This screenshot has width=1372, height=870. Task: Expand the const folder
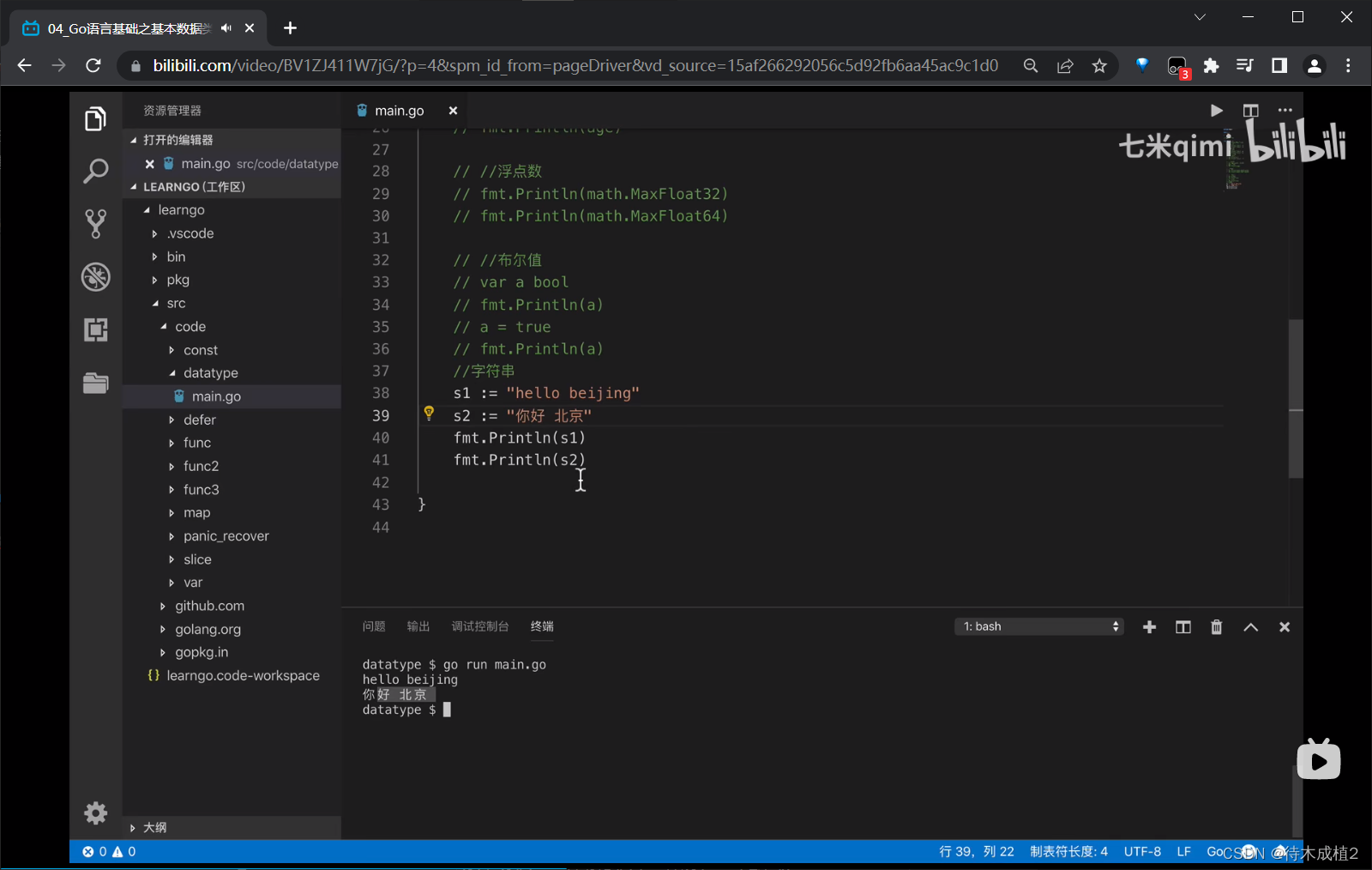[x=171, y=350]
